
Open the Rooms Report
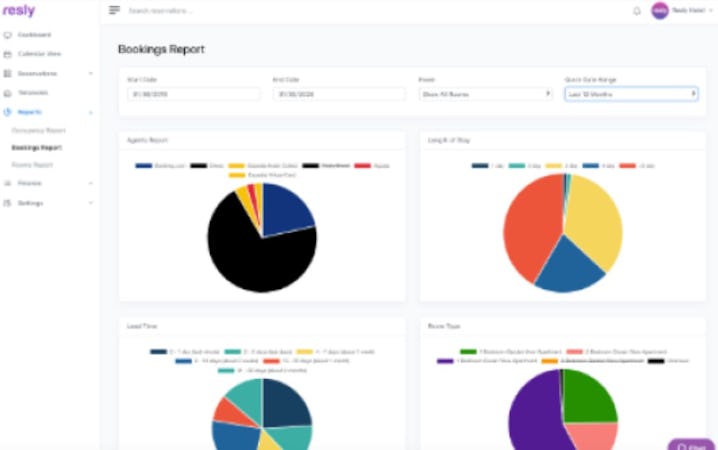point(32,165)
